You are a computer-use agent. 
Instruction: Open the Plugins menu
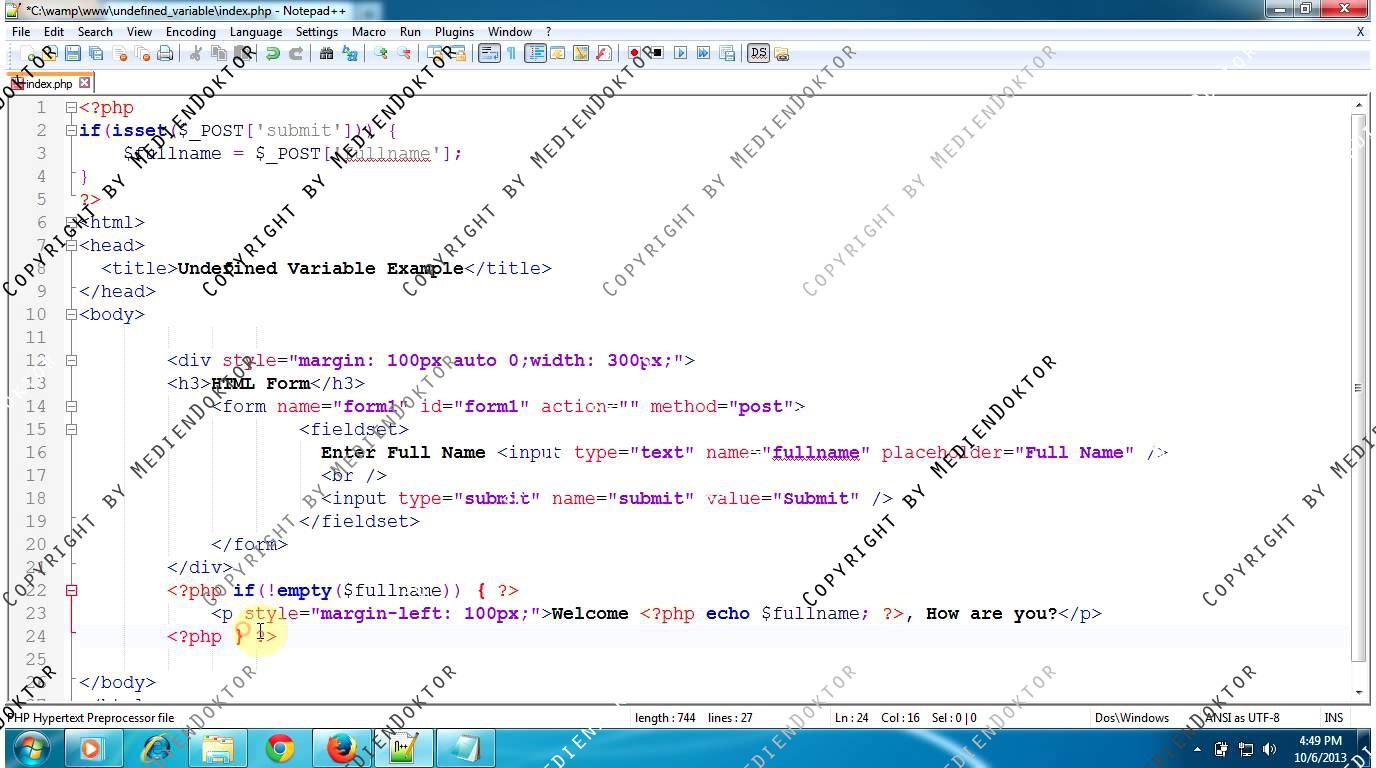[x=454, y=31]
